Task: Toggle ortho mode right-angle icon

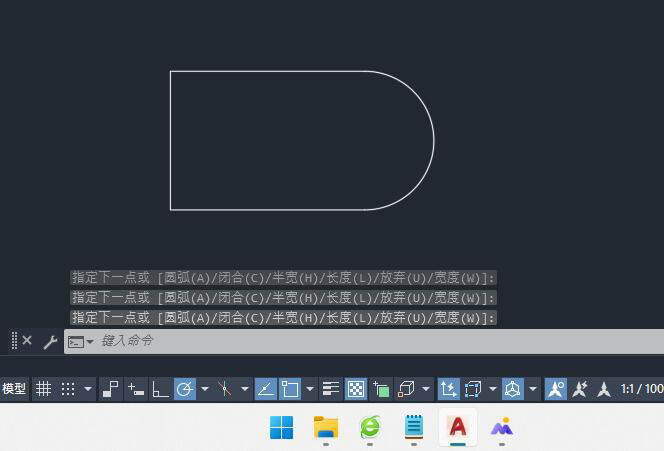Action: pyautogui.click(x=160, y=389)
